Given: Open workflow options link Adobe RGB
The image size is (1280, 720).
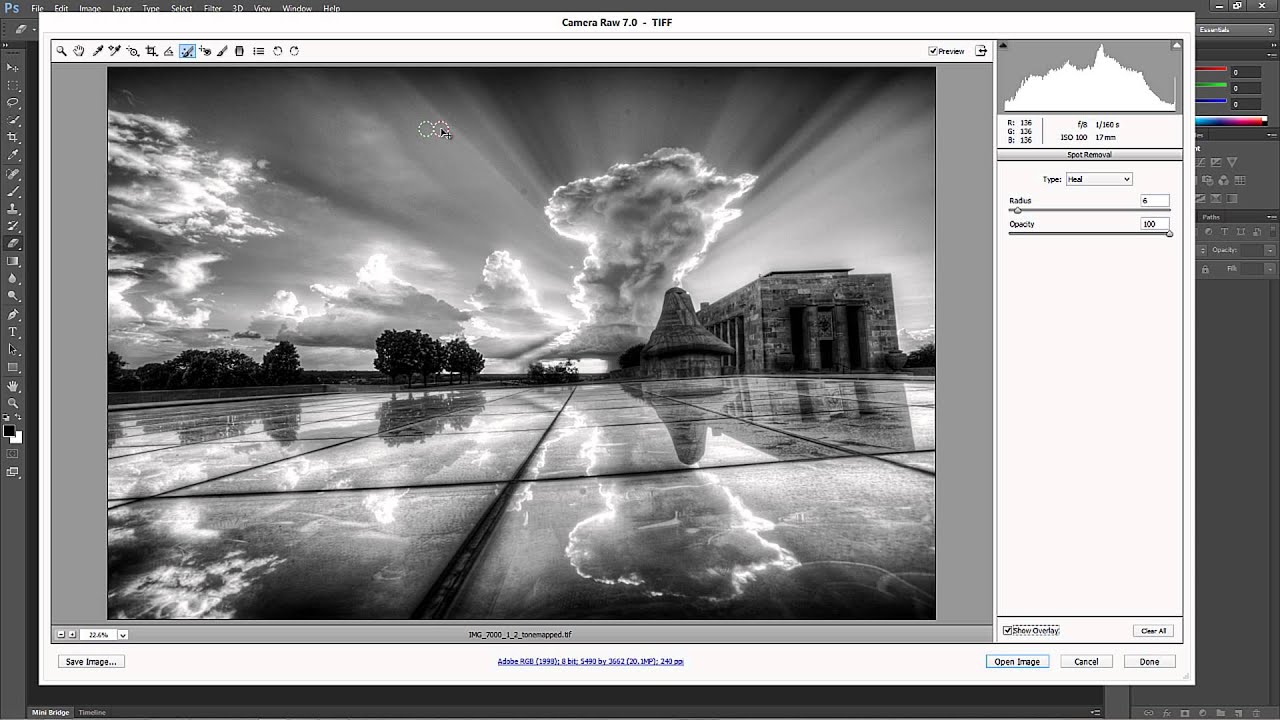Looking at the screenshot, I should click(590, 662).
